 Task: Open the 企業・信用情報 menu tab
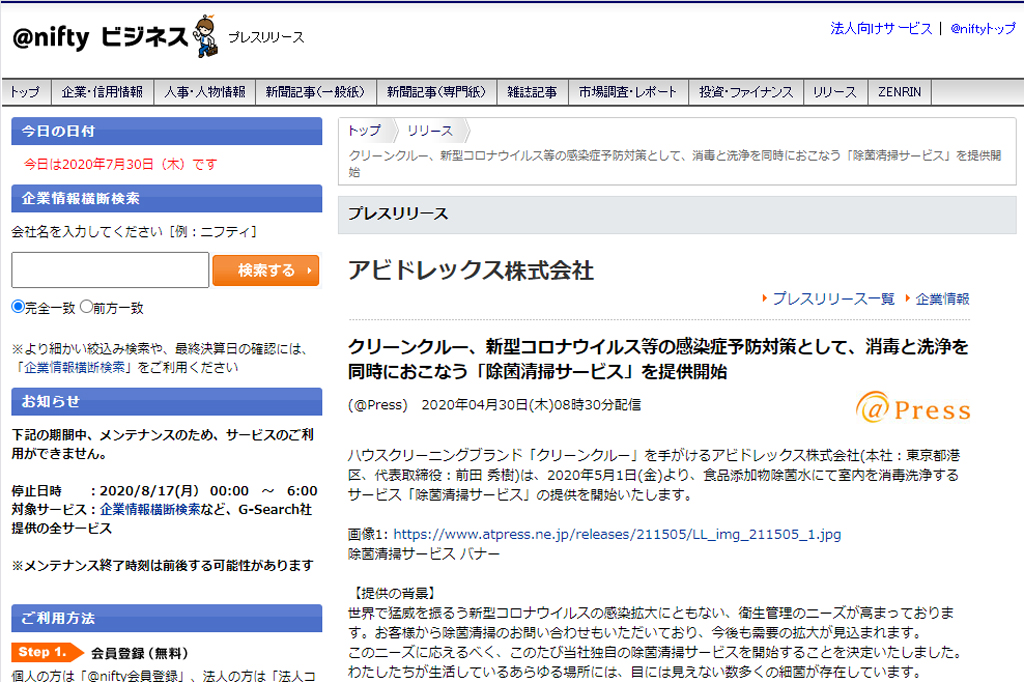pyautogui.click(x=103, y=92)
